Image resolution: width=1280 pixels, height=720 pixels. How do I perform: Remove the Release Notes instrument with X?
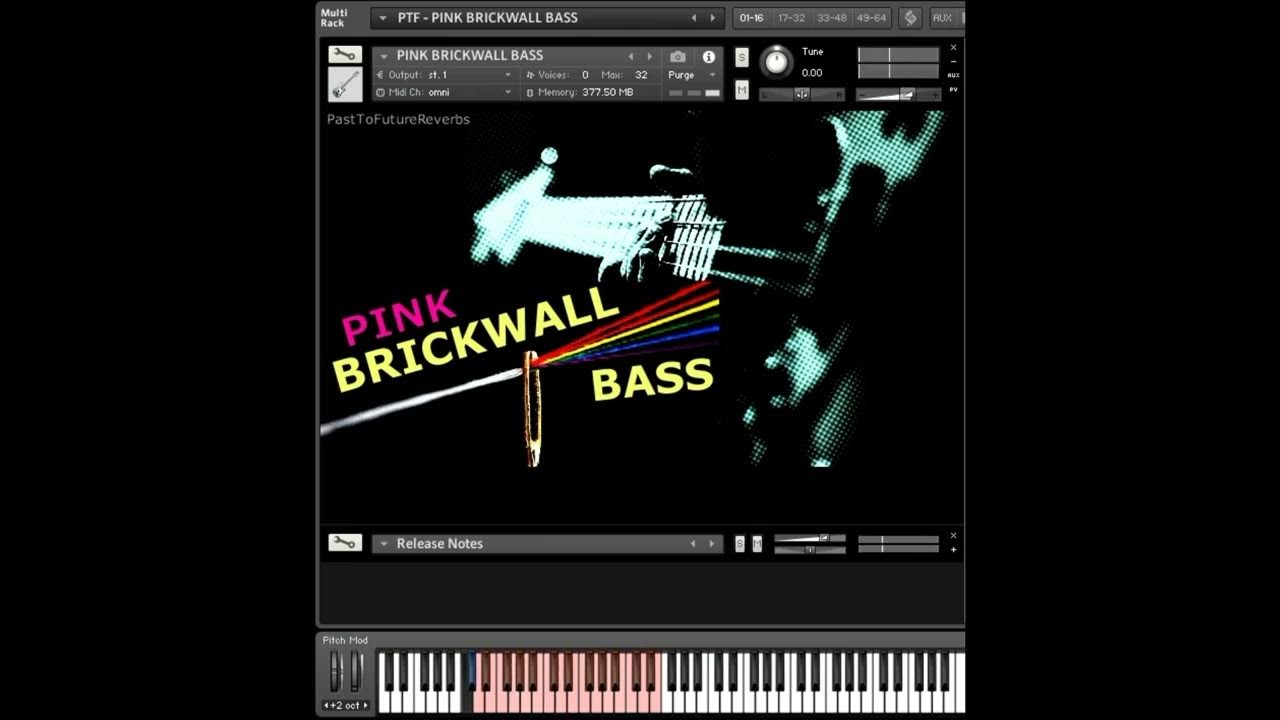pyautogui.click(x=953, y=535)
